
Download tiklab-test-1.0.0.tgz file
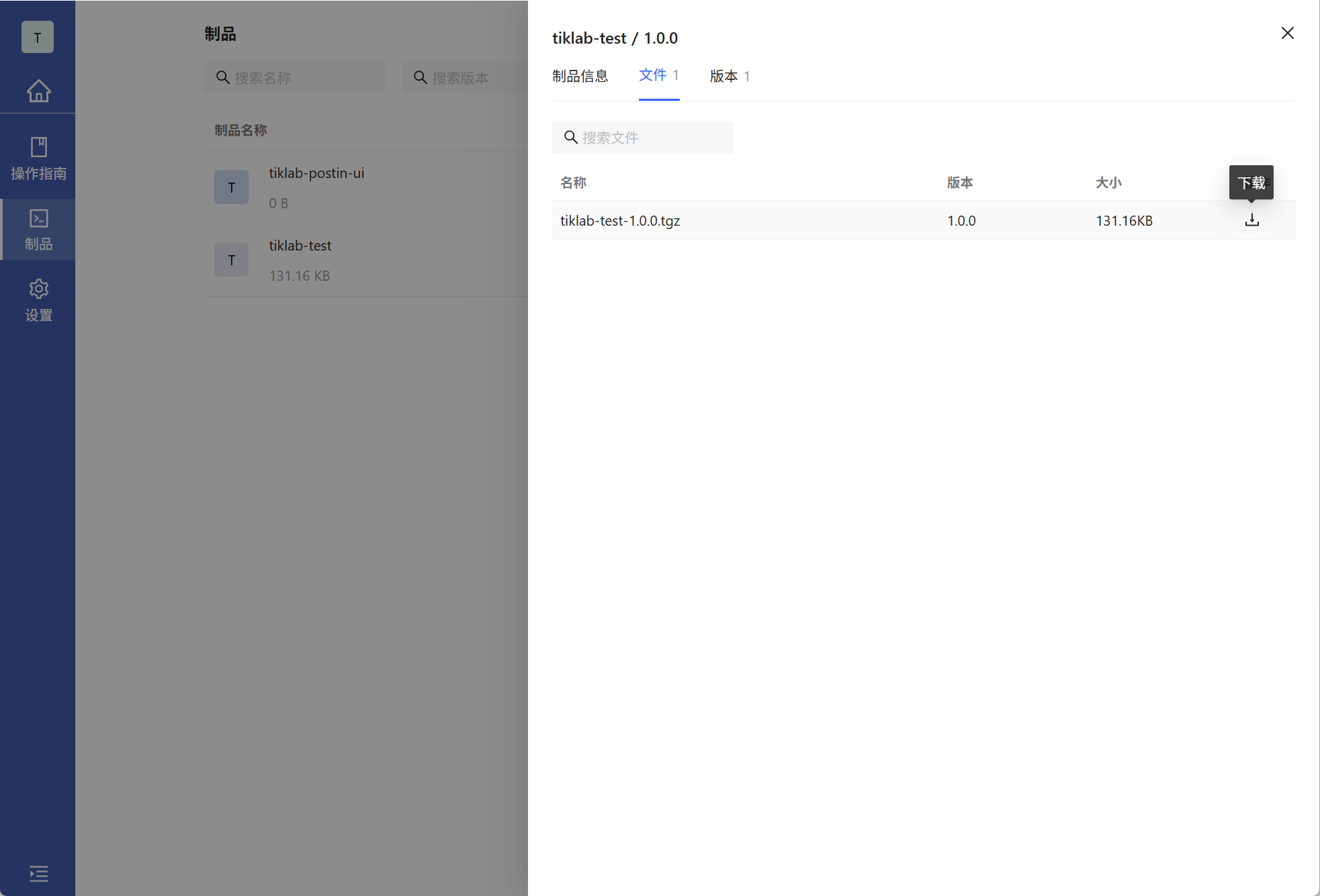tap(1251, 220)
